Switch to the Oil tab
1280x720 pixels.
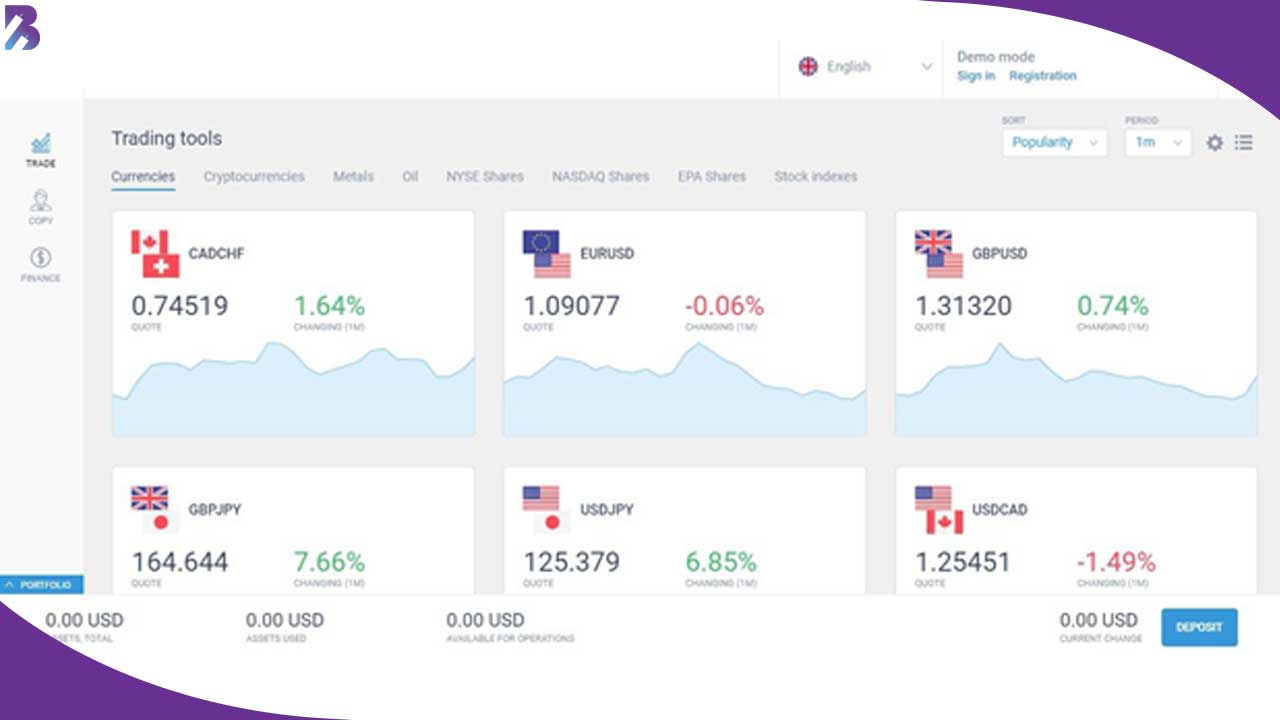(410, 177)
